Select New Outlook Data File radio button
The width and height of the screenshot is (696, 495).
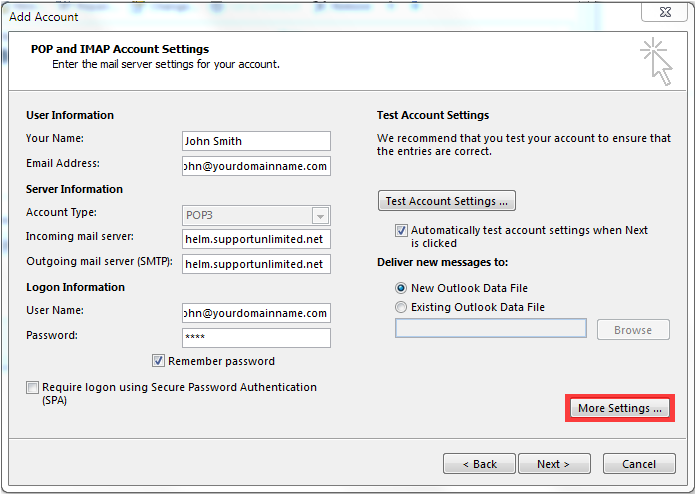pos(401,288)
